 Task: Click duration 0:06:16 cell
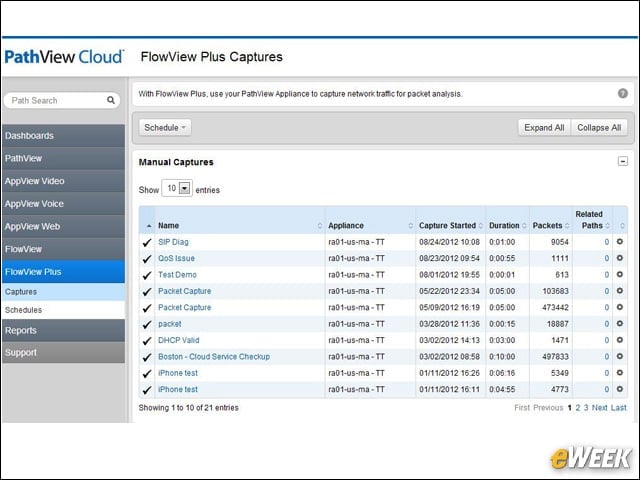(502, 373)
